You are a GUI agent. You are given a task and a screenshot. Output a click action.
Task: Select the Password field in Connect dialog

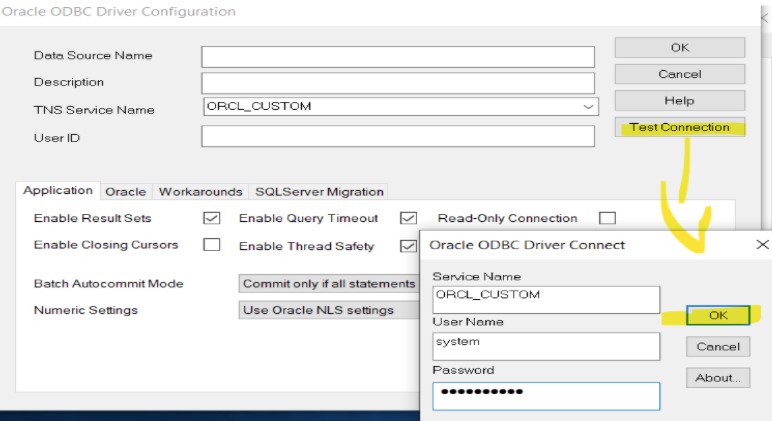pos(546,395)
